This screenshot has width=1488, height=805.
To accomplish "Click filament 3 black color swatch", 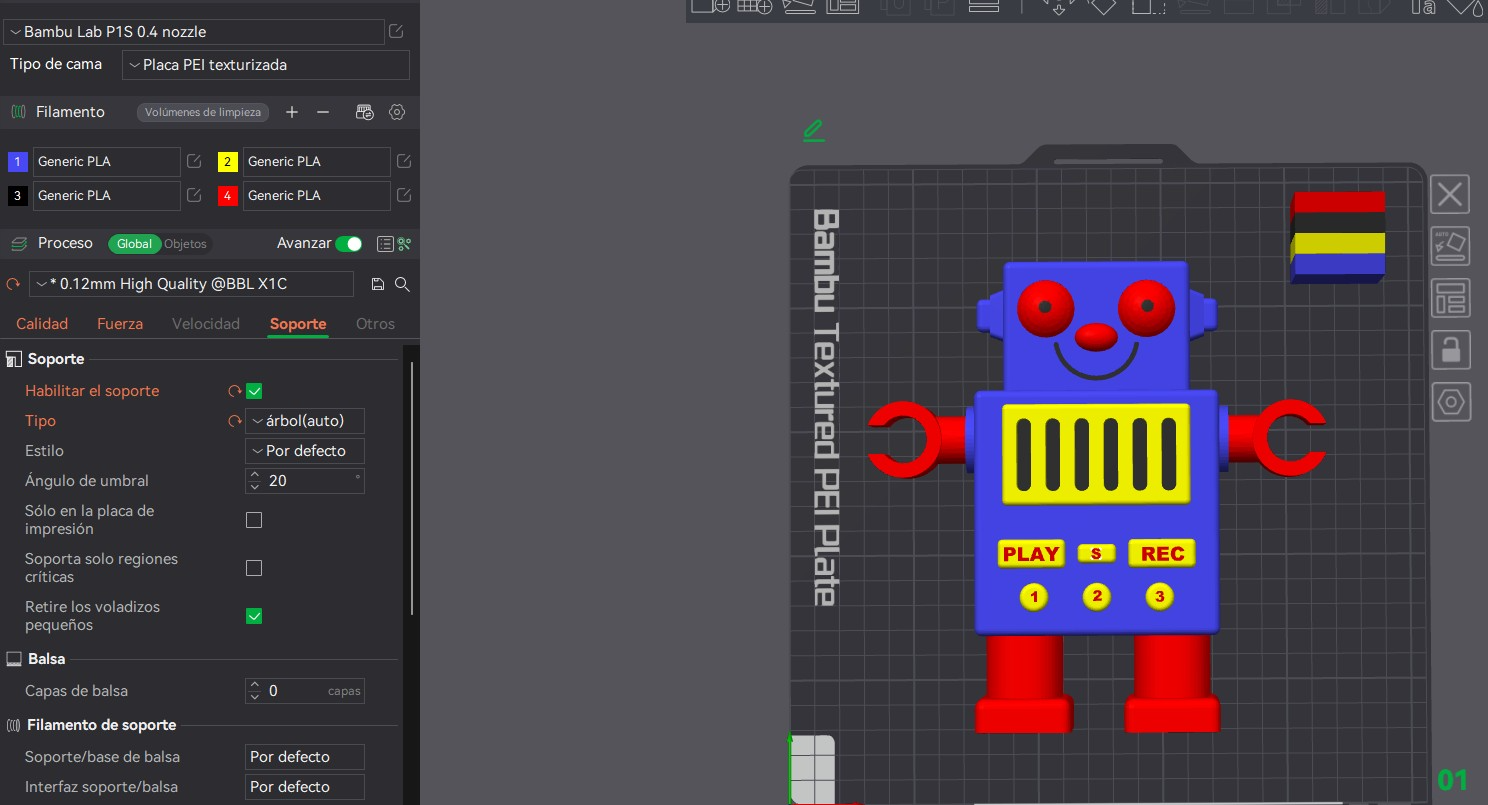I will (x=17, y=195).
